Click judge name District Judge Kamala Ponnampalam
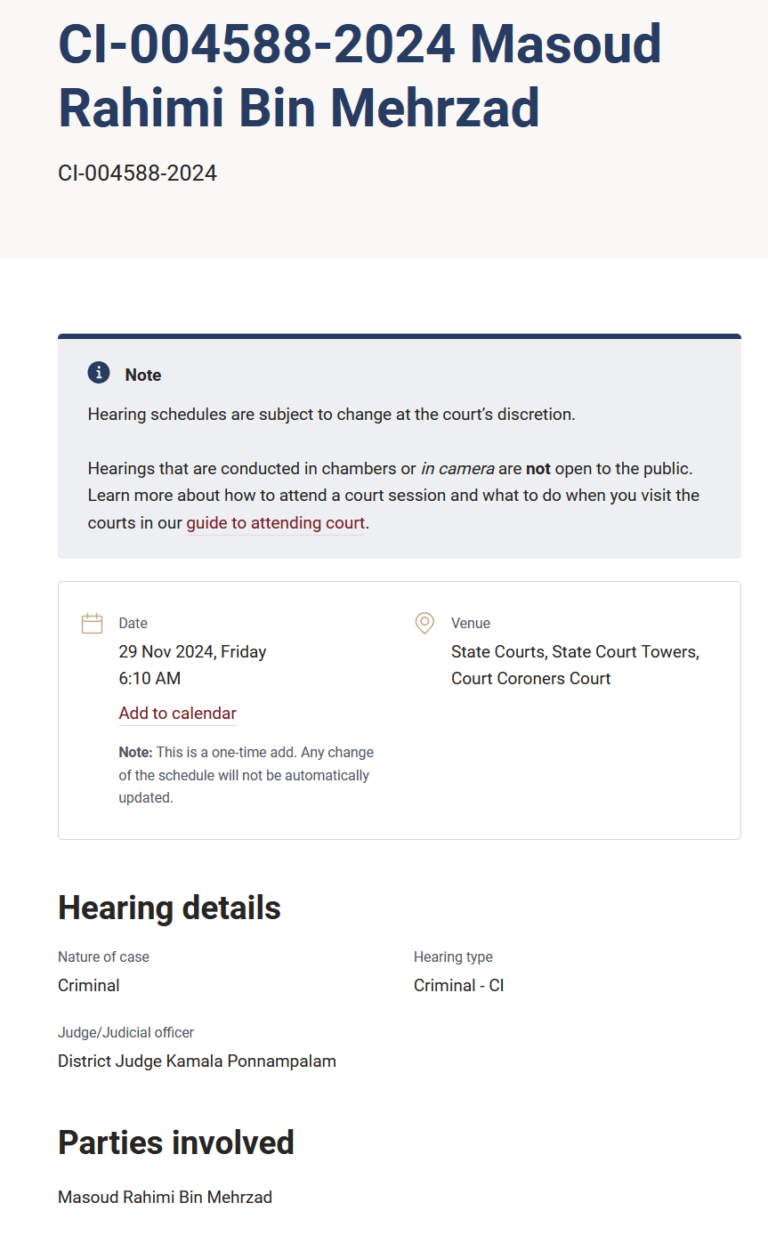Image resolution: width=768 pixels, height=1235 pixels. point(197,1061)
